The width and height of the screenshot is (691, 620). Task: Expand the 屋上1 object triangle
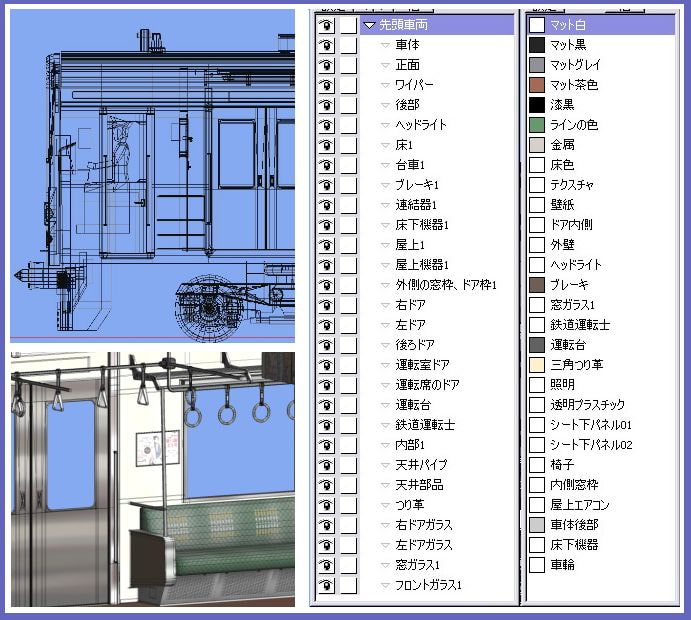385,245
